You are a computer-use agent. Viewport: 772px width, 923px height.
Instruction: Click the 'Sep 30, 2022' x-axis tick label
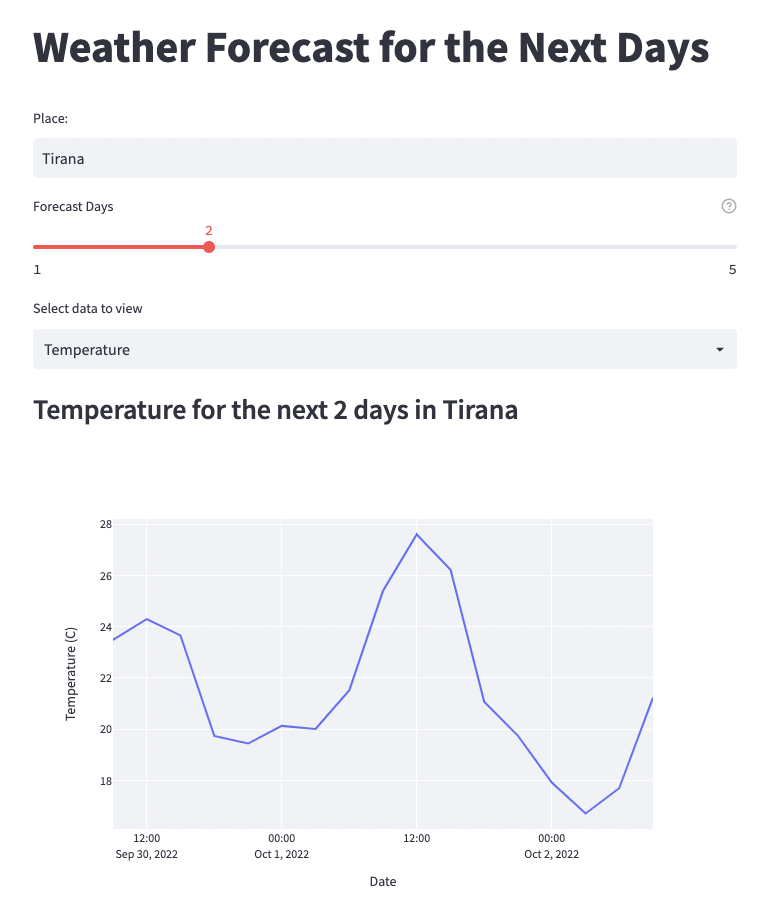coord(147,854)
